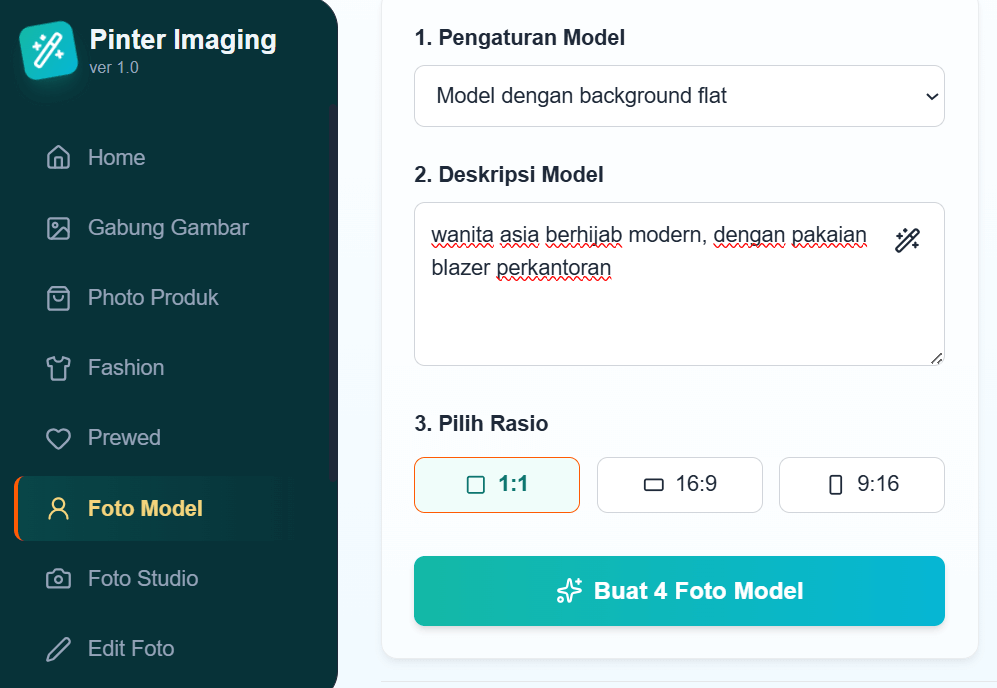The image size is (997, 688).
Task: Click the Foto Studio camera icon
Action: coord(59,578)
